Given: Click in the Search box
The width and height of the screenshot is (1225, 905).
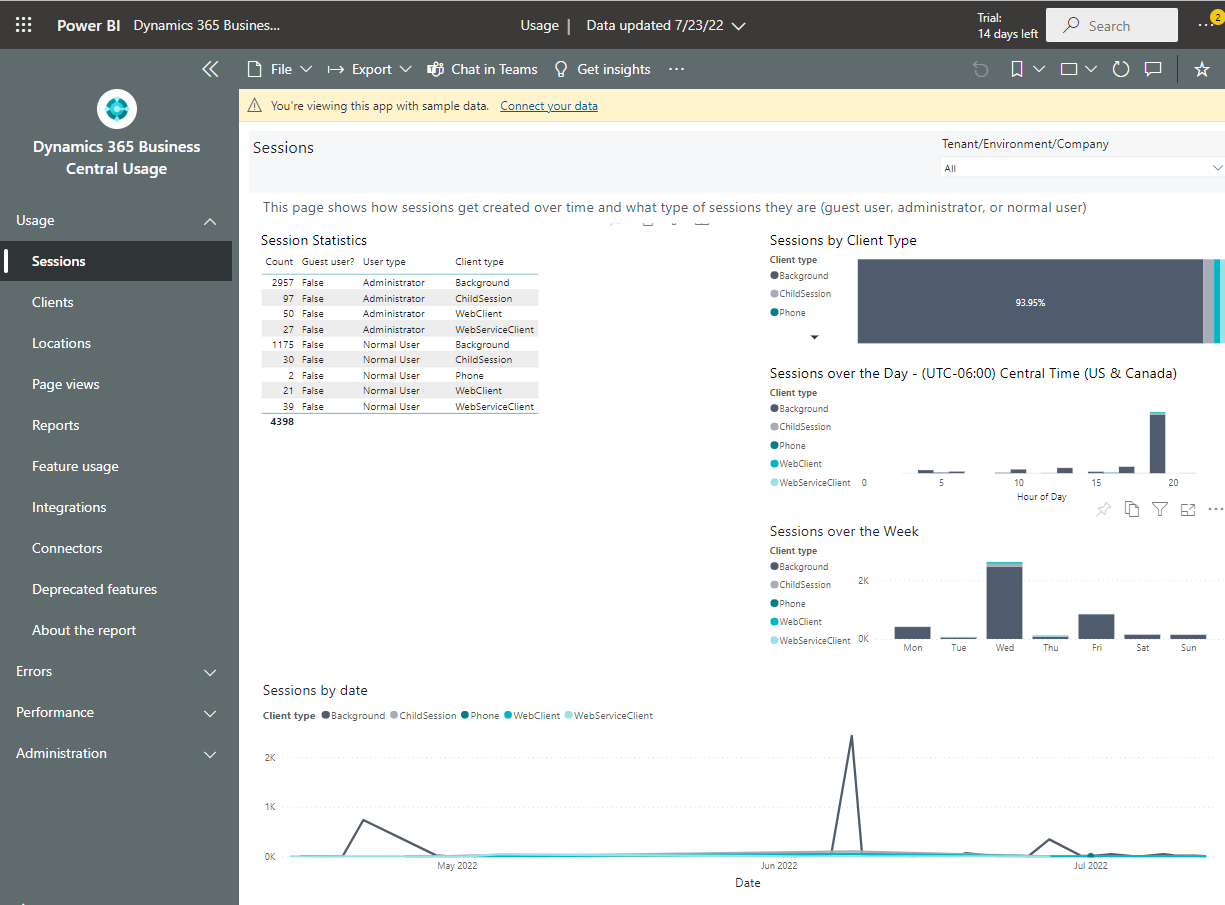Looking at the screenshot, I should (x=1110, y=26).
